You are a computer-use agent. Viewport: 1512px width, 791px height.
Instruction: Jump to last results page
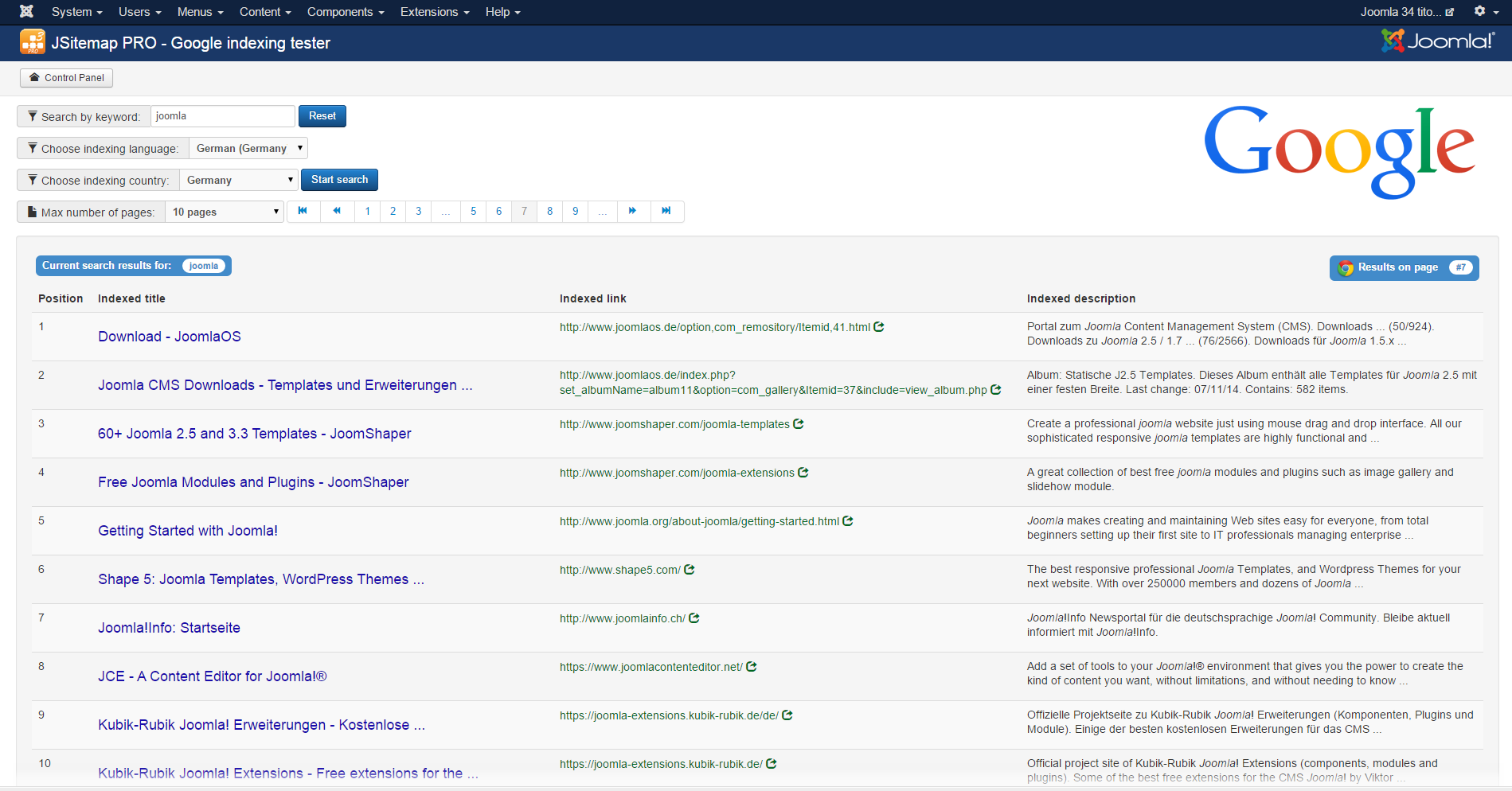tap(666, 211)
